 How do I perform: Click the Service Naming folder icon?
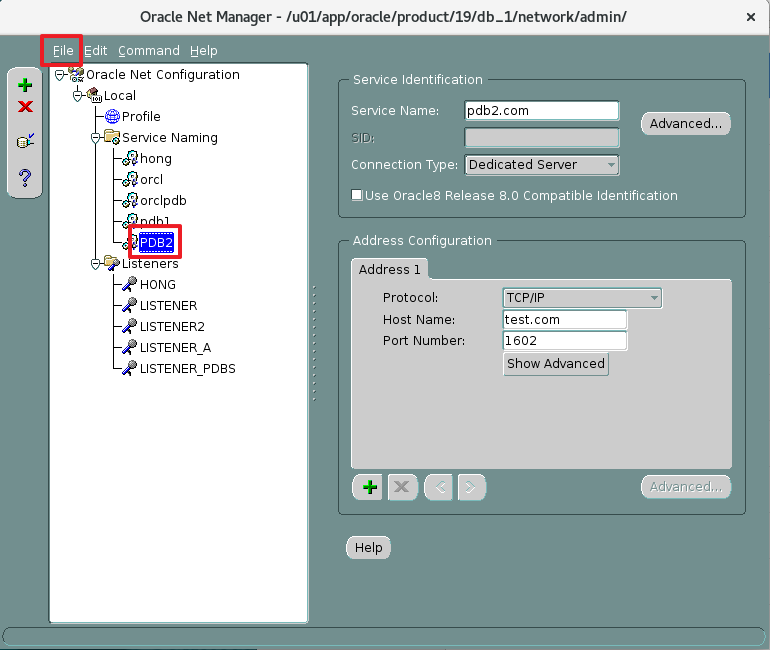tap(112, 137)
